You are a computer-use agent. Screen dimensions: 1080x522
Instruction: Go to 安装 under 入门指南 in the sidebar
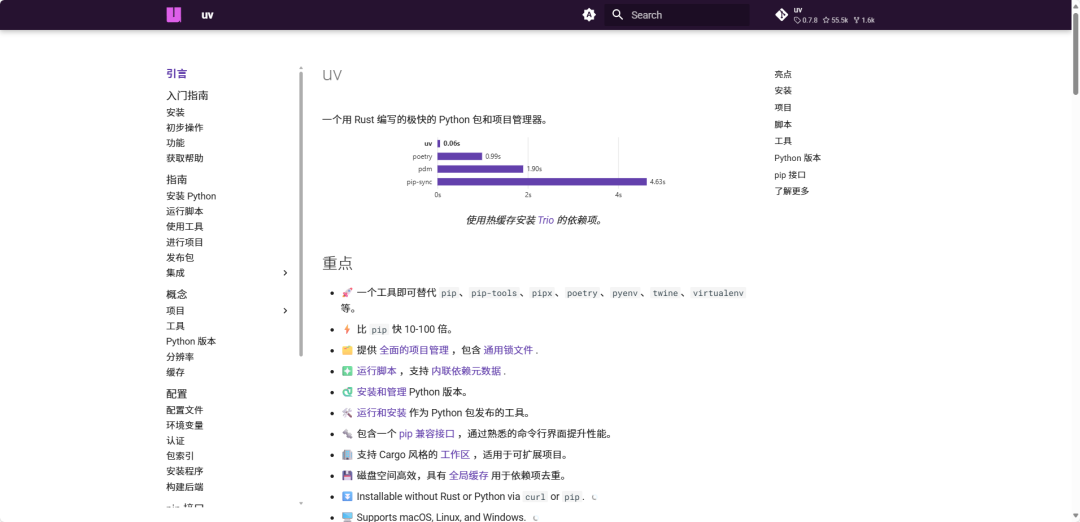(175, 112)
